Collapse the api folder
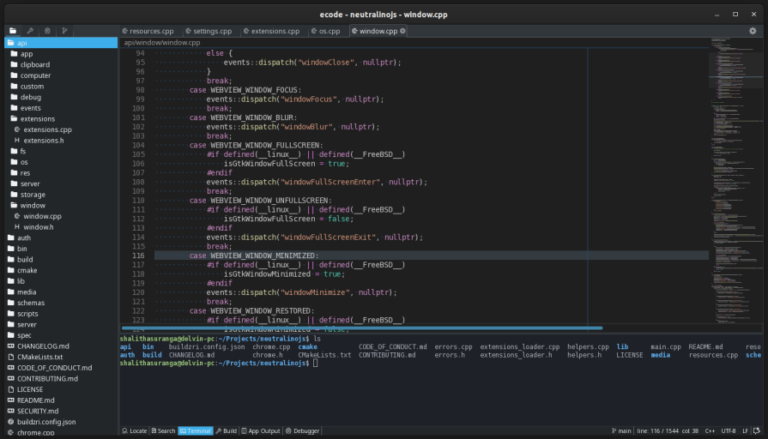768x439 pixels. pos(61,43)
